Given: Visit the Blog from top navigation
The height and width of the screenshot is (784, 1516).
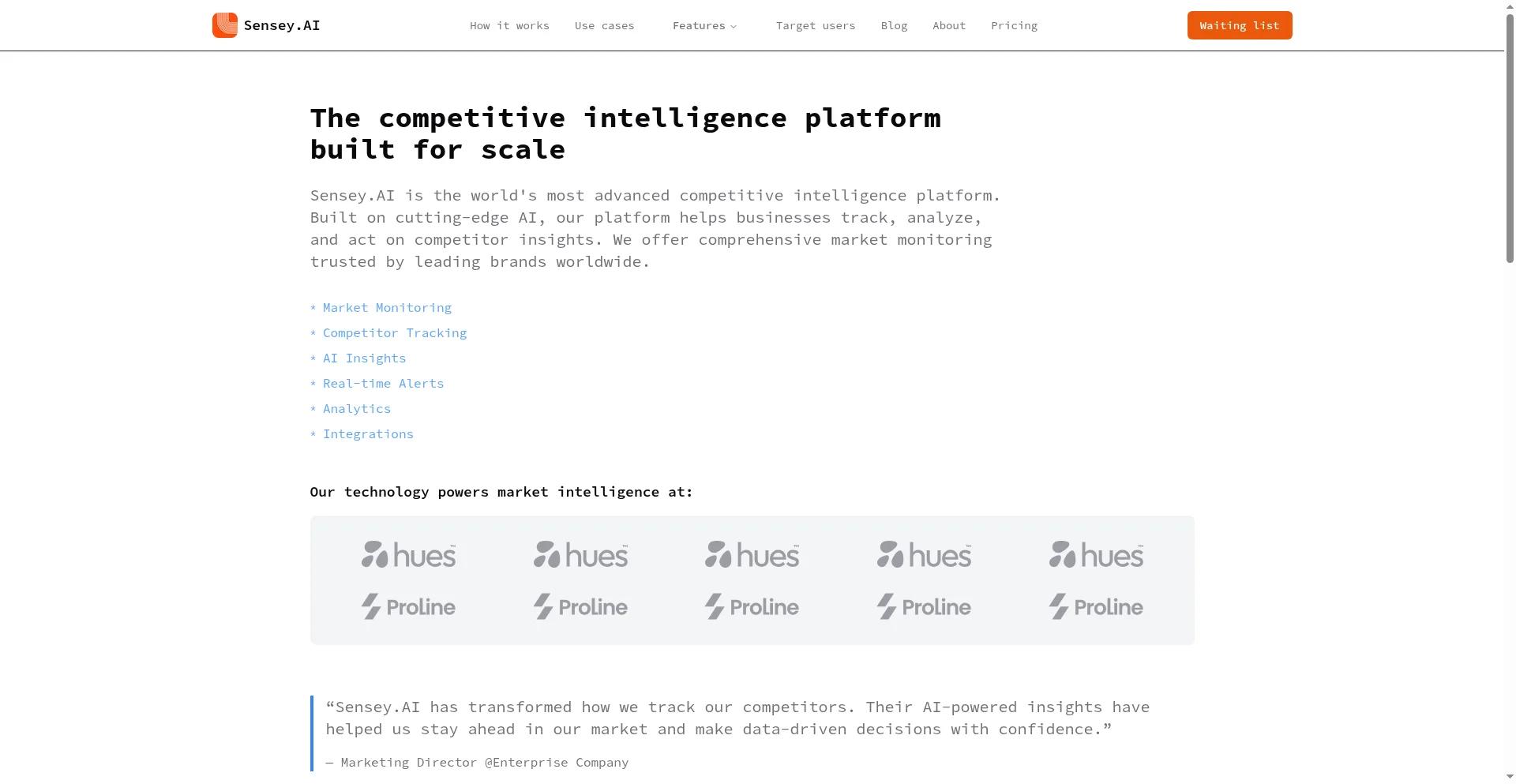Looking at the screenshot, I should click(894, 26).
